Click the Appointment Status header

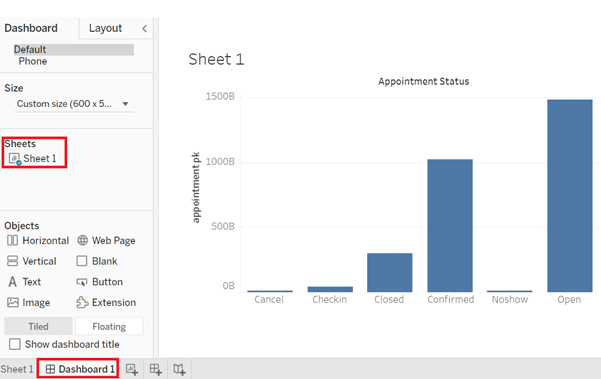click(424, 81)
